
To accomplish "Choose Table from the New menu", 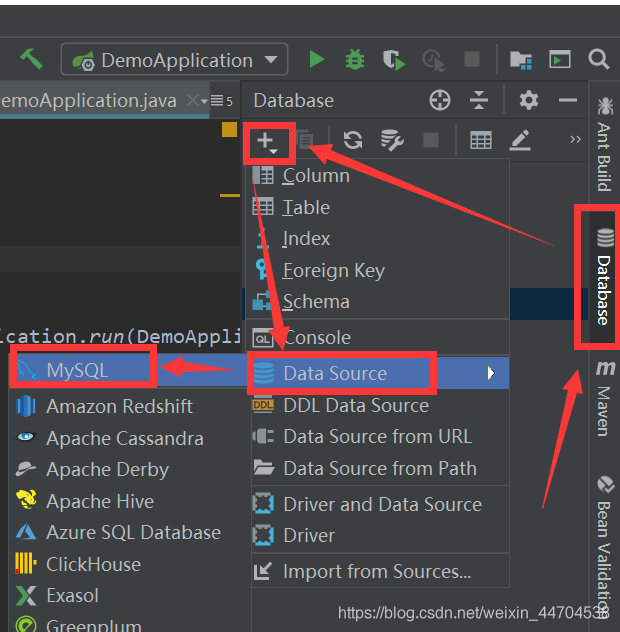I will 378,208.
